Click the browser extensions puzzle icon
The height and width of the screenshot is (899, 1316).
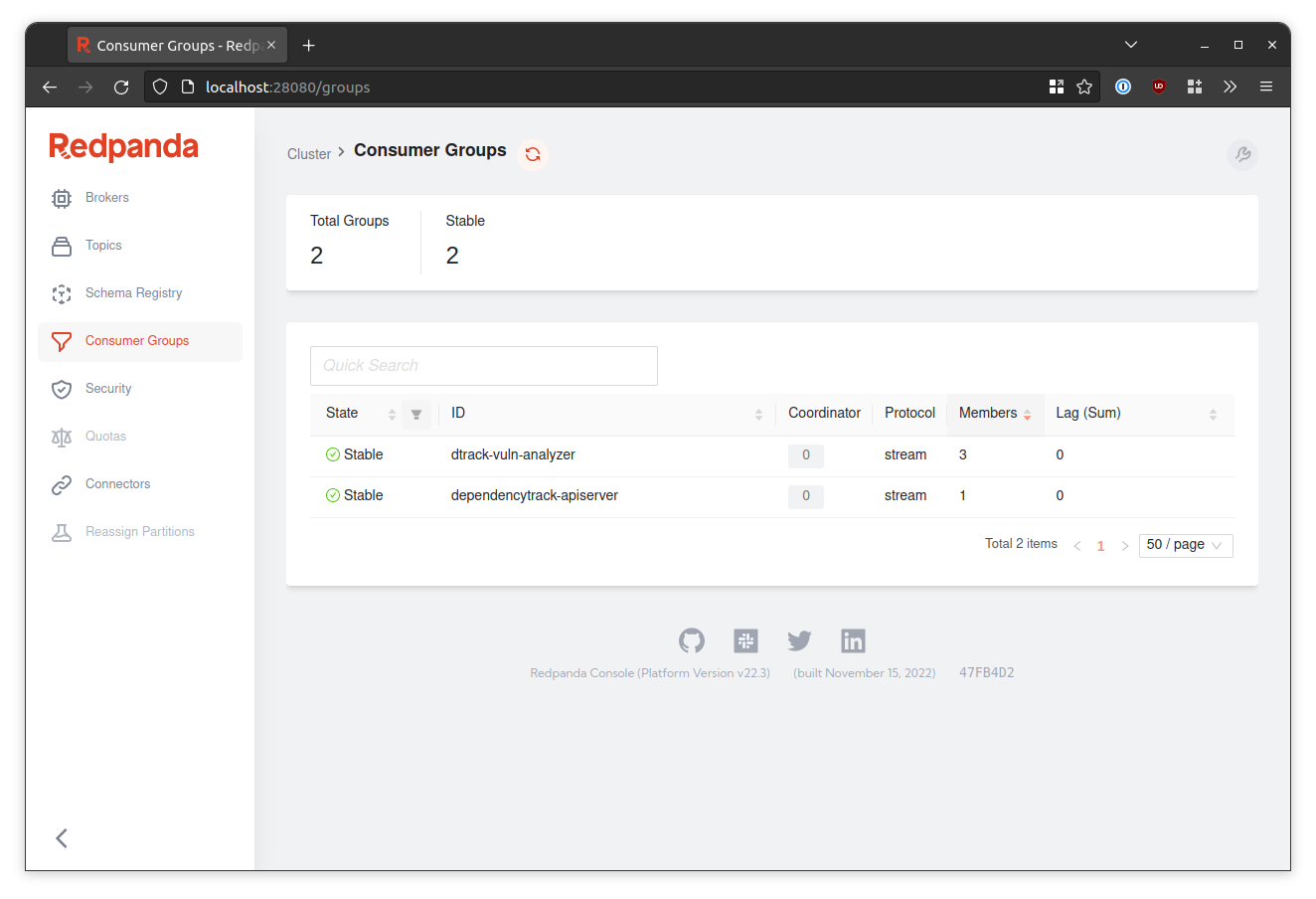point(1195,88)
